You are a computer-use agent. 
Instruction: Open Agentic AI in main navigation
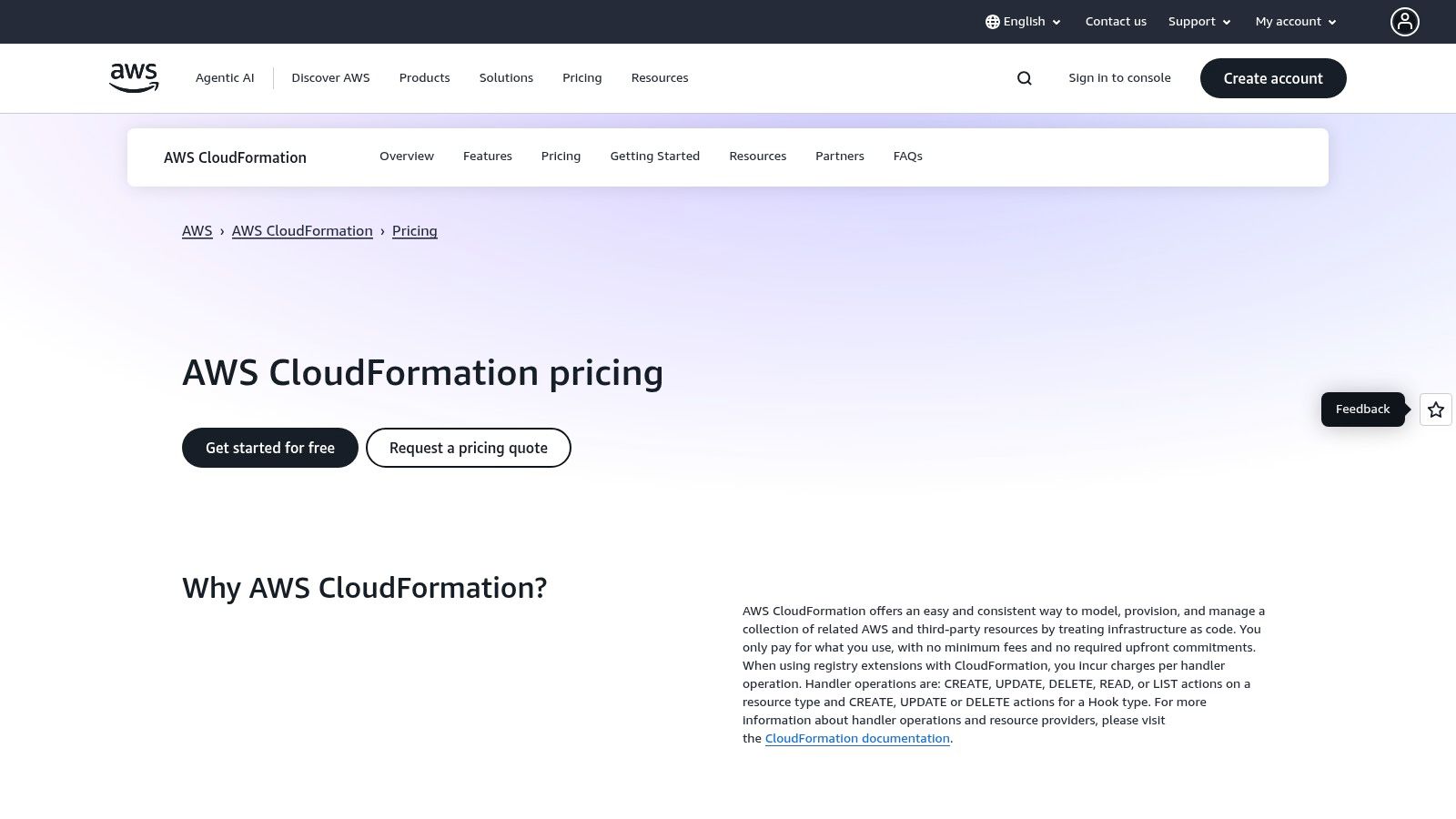(225, 78)
